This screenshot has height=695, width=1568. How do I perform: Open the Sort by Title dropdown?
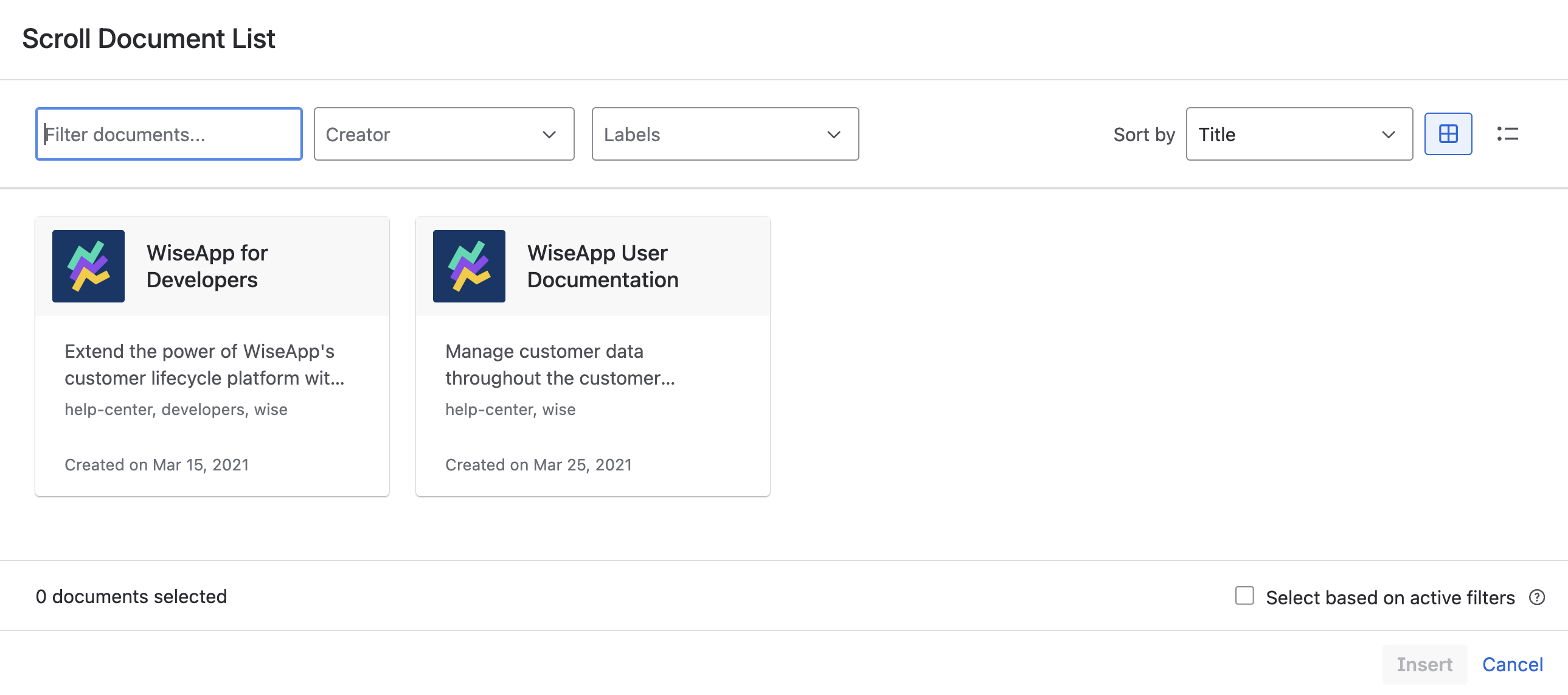click(1285, 134)
